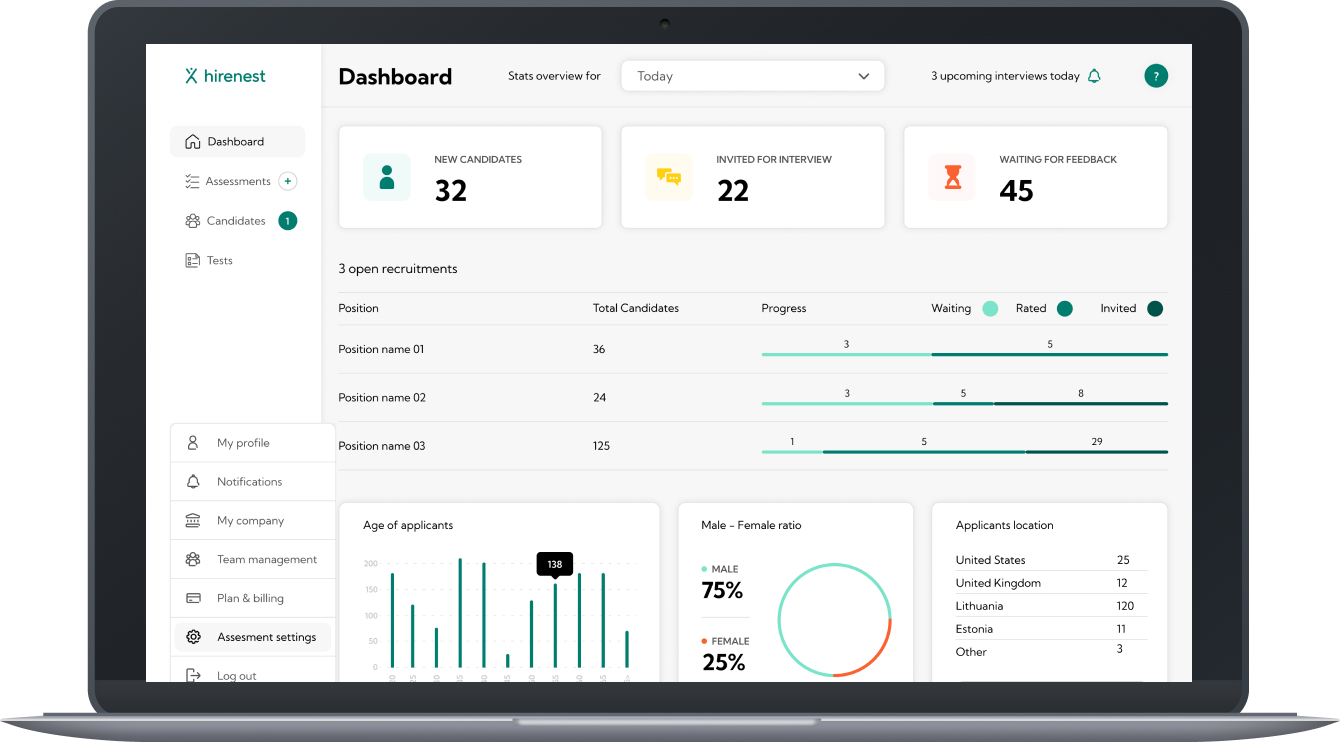Screen dimensions: 1341x742
Task: Click Position name 03 progress bar
Action: click(964, 452)
